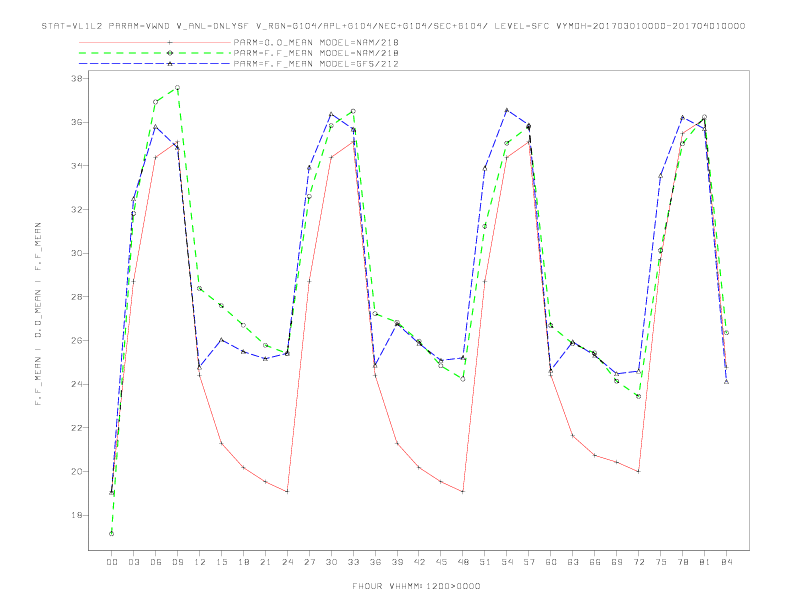Click green NAM circle marker at hour 33
Screen dimensions: 792x612
(353, 111)
